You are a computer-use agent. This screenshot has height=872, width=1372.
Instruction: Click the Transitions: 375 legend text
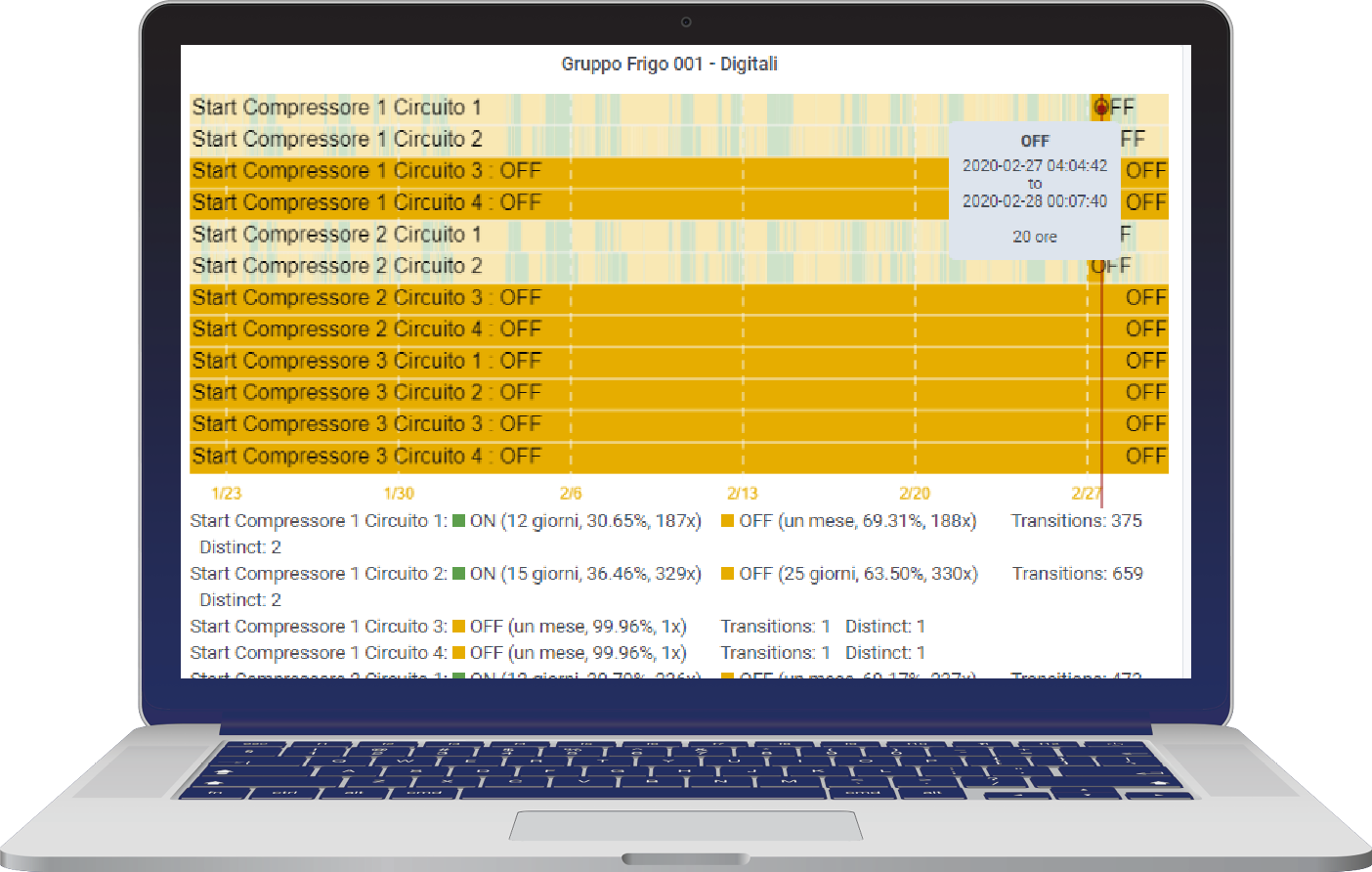[1076, 521]
